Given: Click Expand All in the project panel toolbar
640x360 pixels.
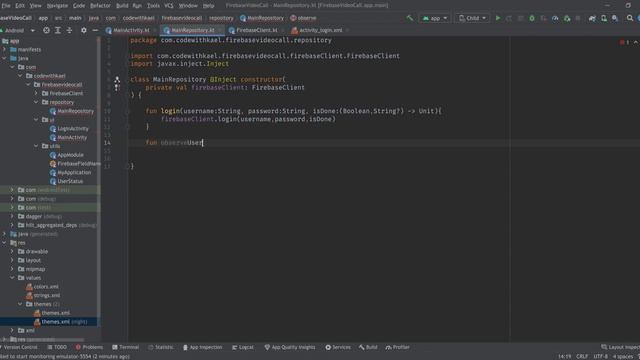Looking at the screenshot, I should [x=58, y=30].
